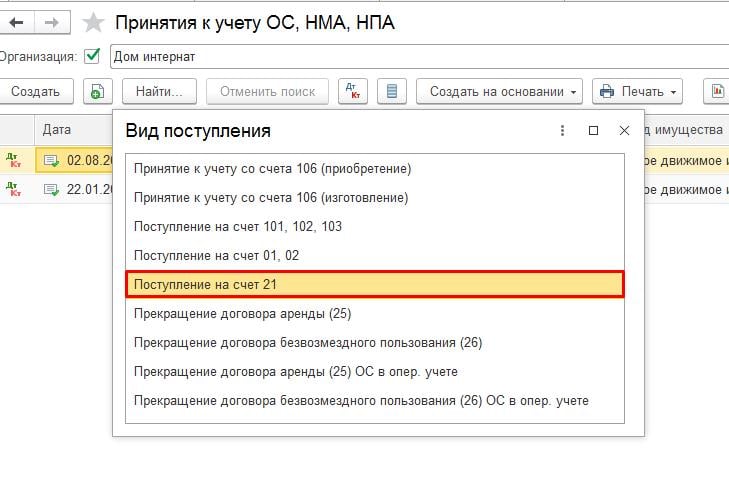Maximize the Вид поступления dialog
The height and width of the screenshot is (494, 729).
point(593,131)
